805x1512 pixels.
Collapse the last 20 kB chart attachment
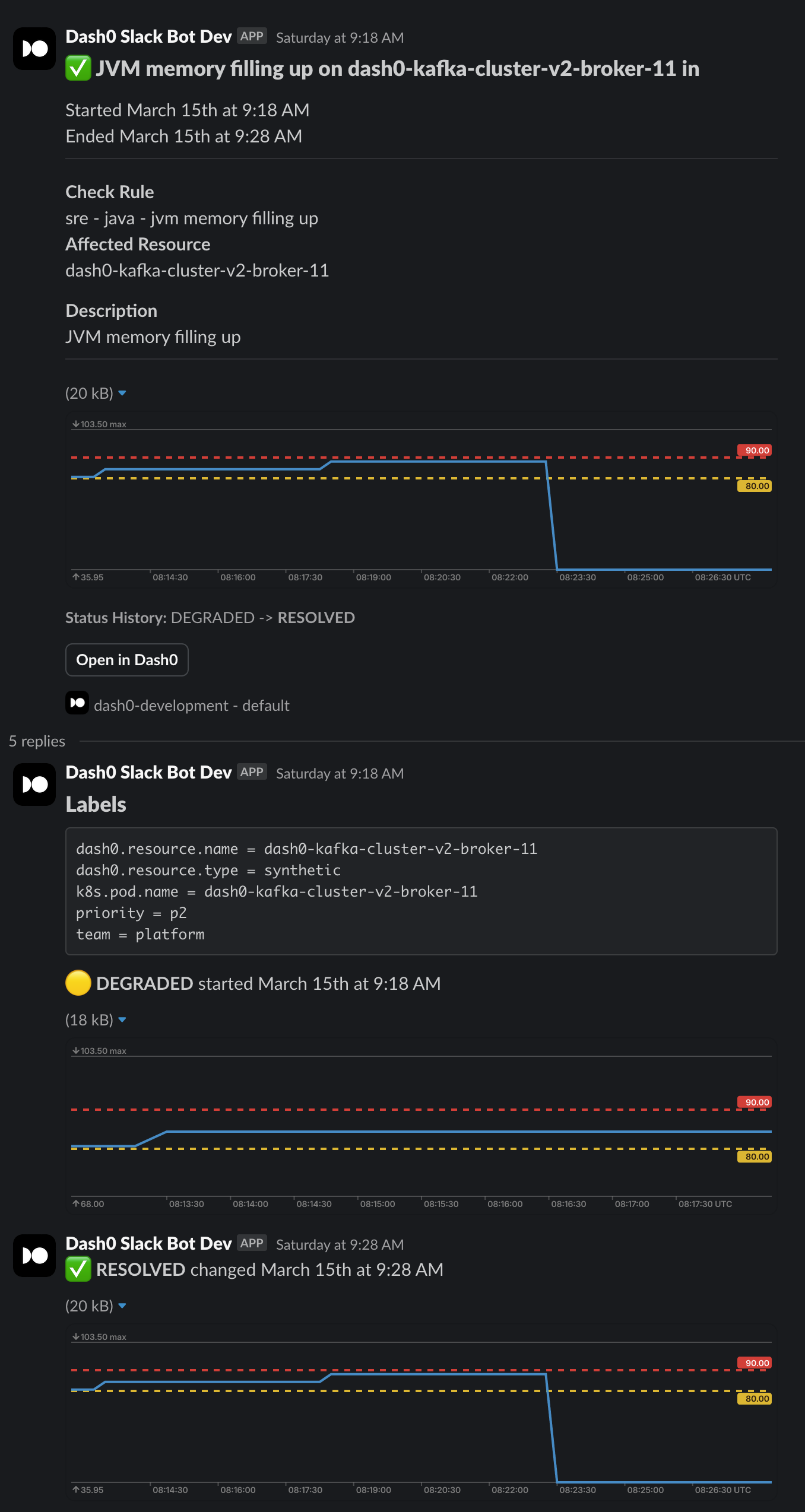tap(122, 1306)
